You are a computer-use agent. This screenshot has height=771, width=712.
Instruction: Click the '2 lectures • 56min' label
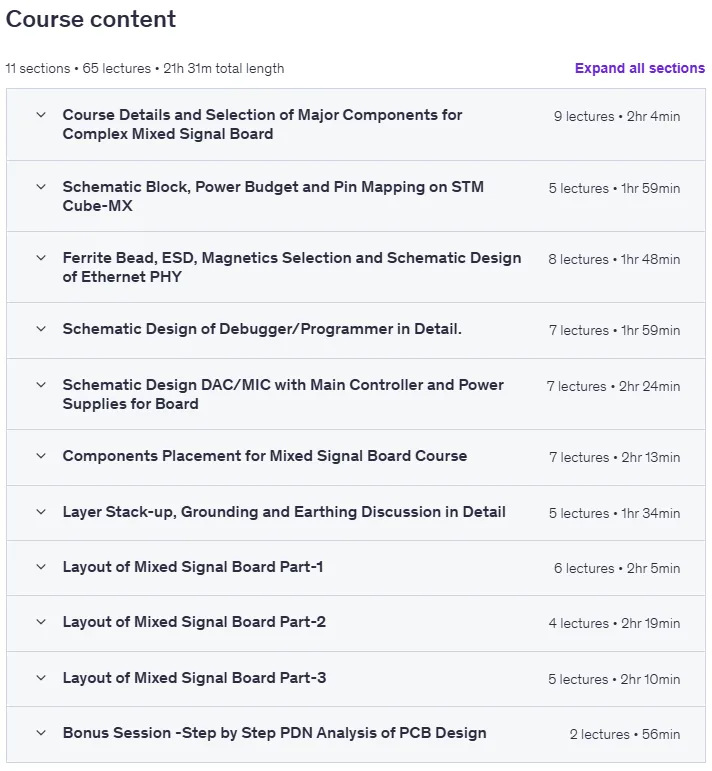(x=625, y=734)
